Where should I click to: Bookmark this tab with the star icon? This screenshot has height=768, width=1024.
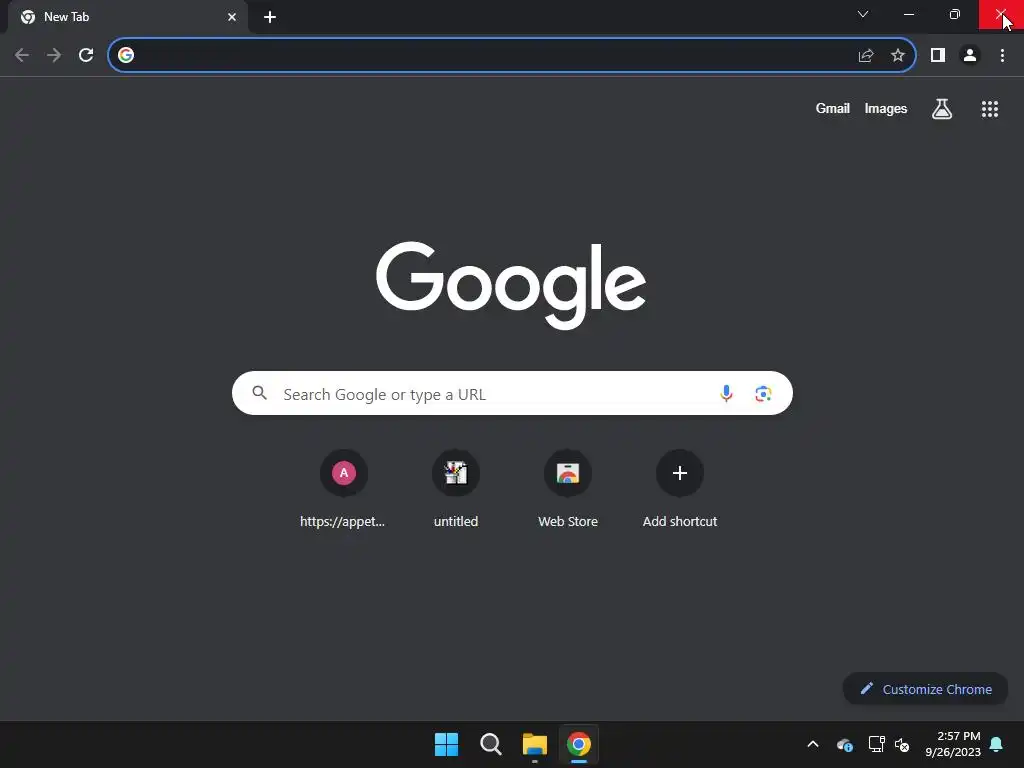(898, 55)
